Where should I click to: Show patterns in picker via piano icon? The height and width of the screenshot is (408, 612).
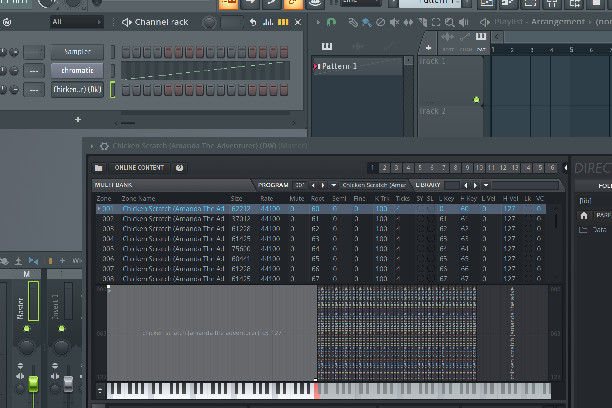(x=327, y=46)
